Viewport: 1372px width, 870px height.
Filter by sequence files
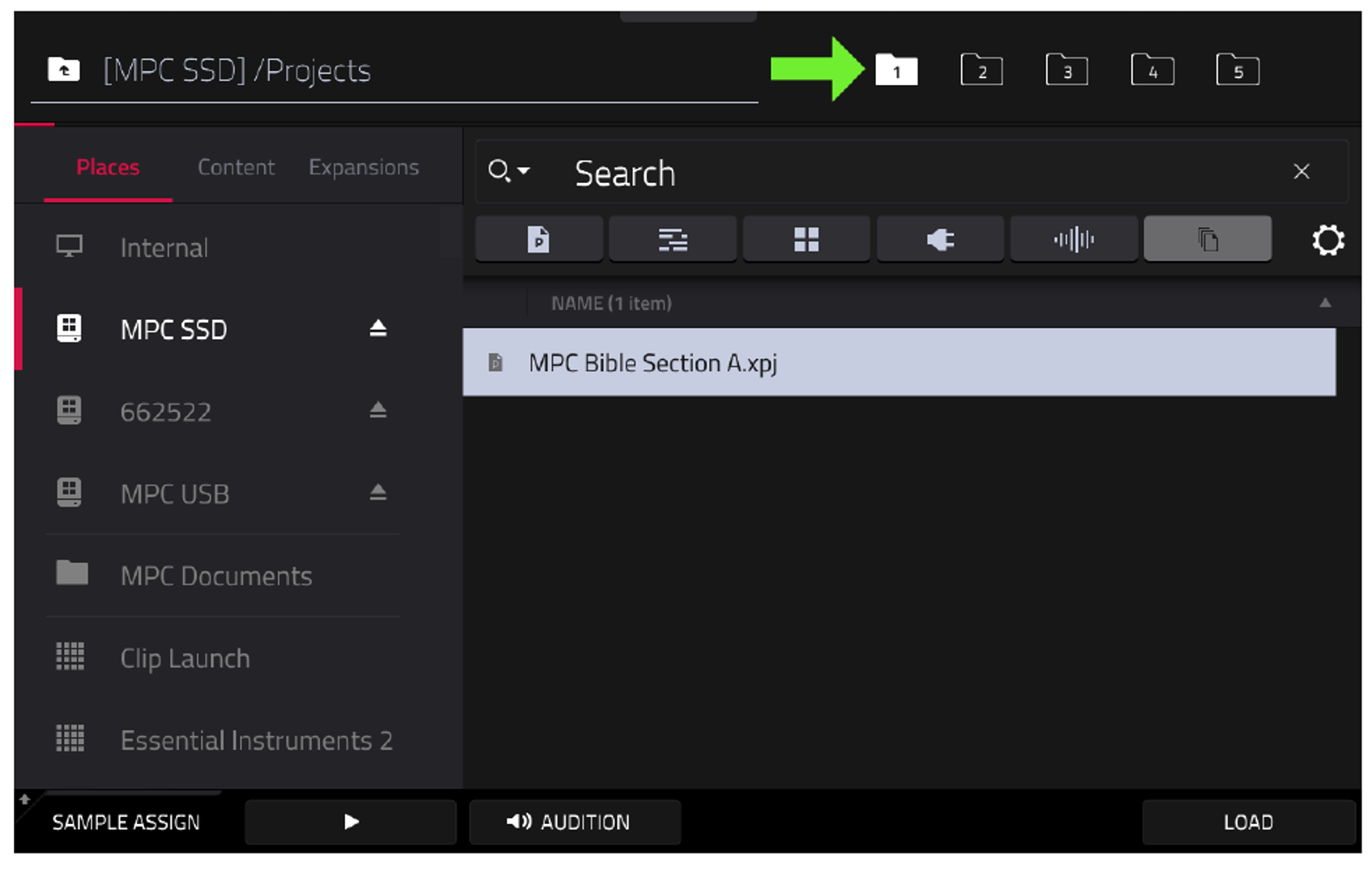pos(672,239)
